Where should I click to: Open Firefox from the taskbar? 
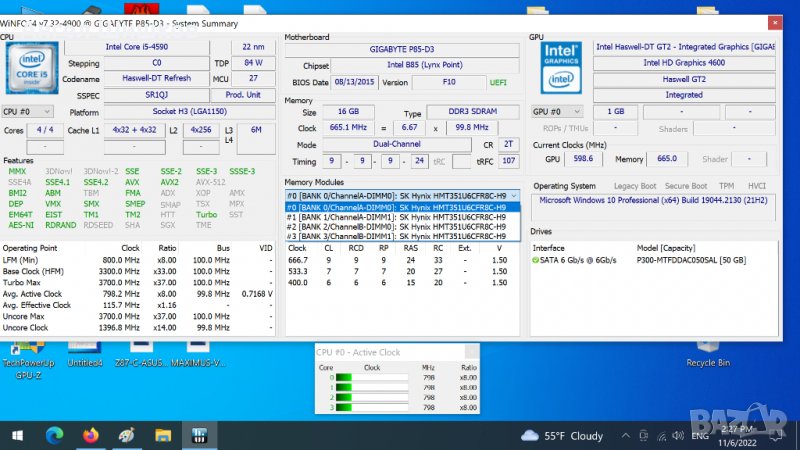[x=91, y=435]
